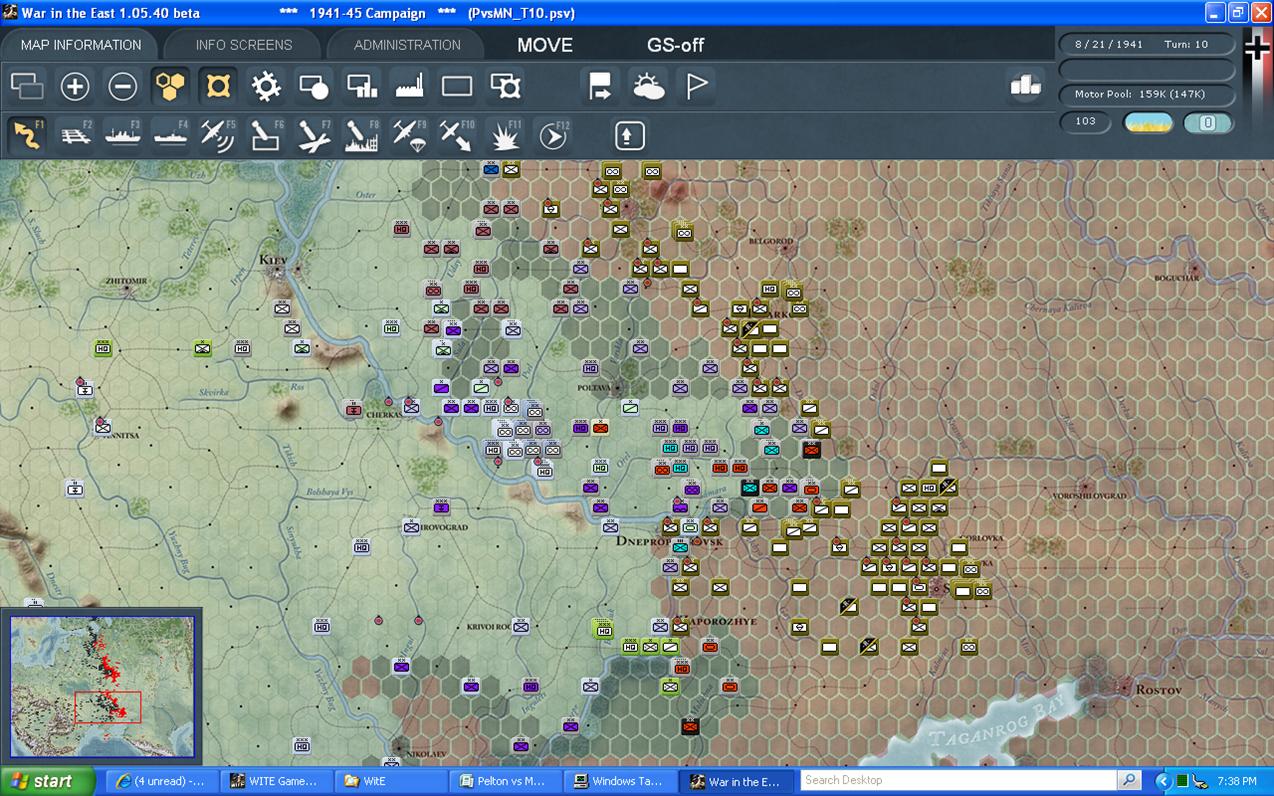
Task: Click the Zhitomir city label on map
Action: click(127, 282)
